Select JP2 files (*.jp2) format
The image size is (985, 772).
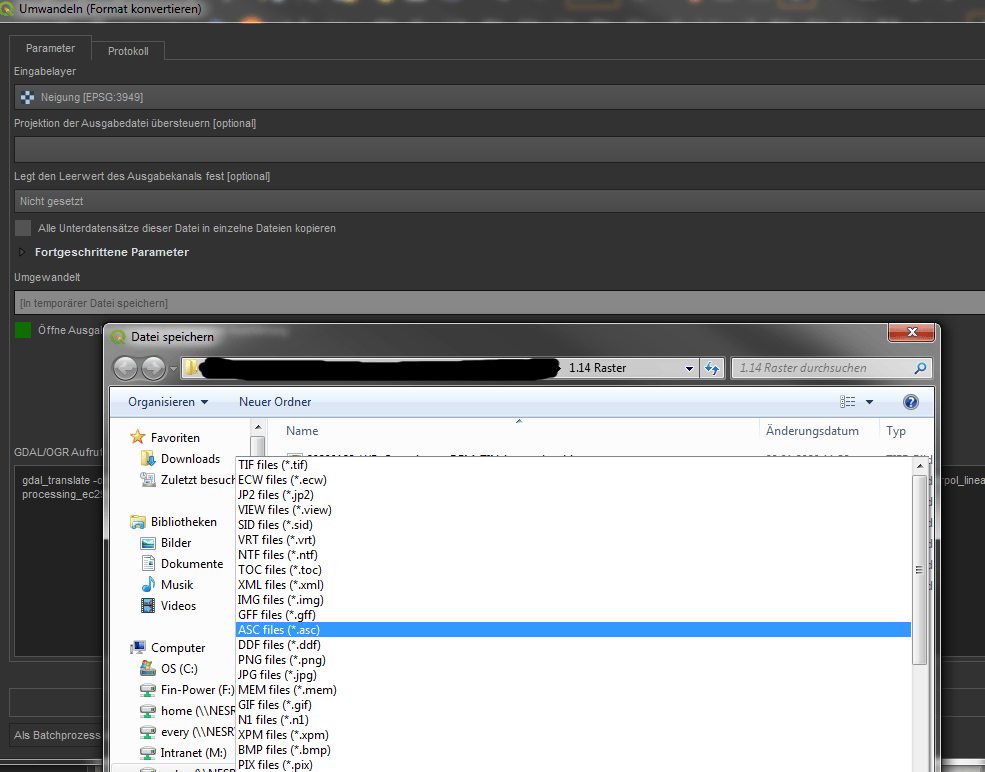click(x=574, y=495)
